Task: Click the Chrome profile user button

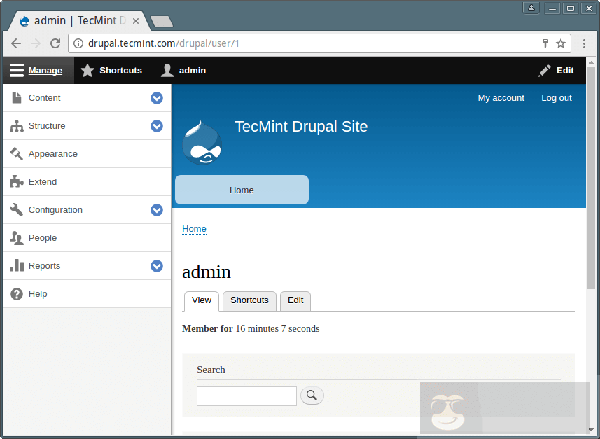Action: pyautogui.click(x=532, y=7)
